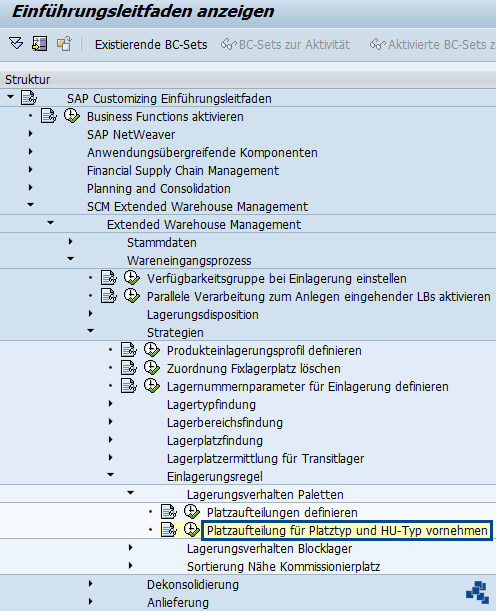This screenshot has width=496, height=611.
Task: Expand SAP NetWeaver node
Action: (31, 134)
